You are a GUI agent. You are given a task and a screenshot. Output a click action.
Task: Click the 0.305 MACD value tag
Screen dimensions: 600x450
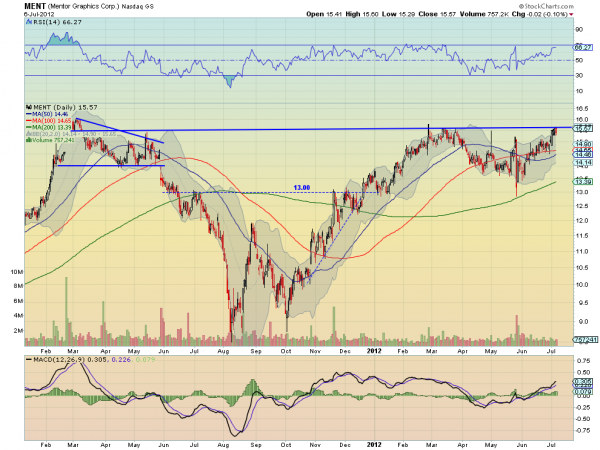click(583, 382)
